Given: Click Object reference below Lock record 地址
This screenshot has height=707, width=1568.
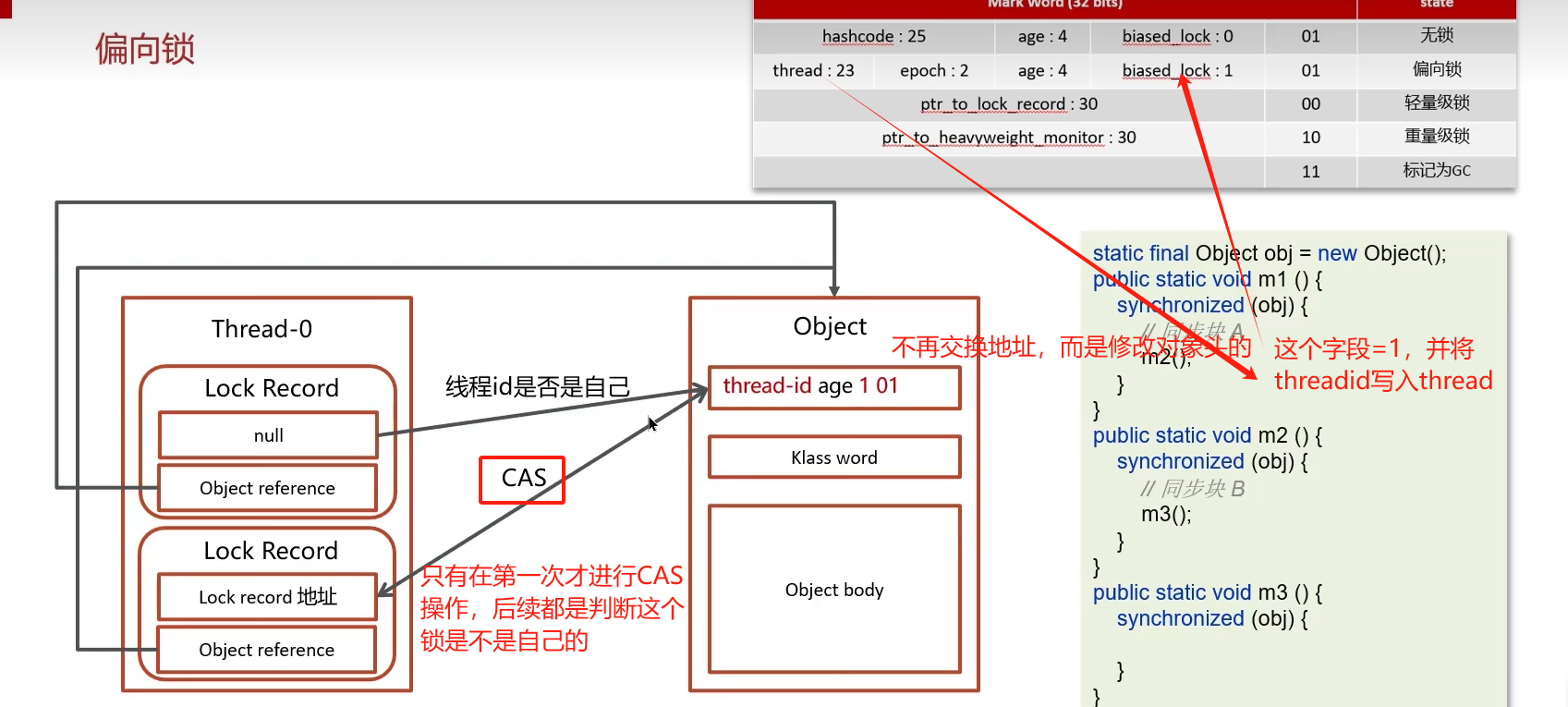Looking at the screenshot, I should 267,650.
